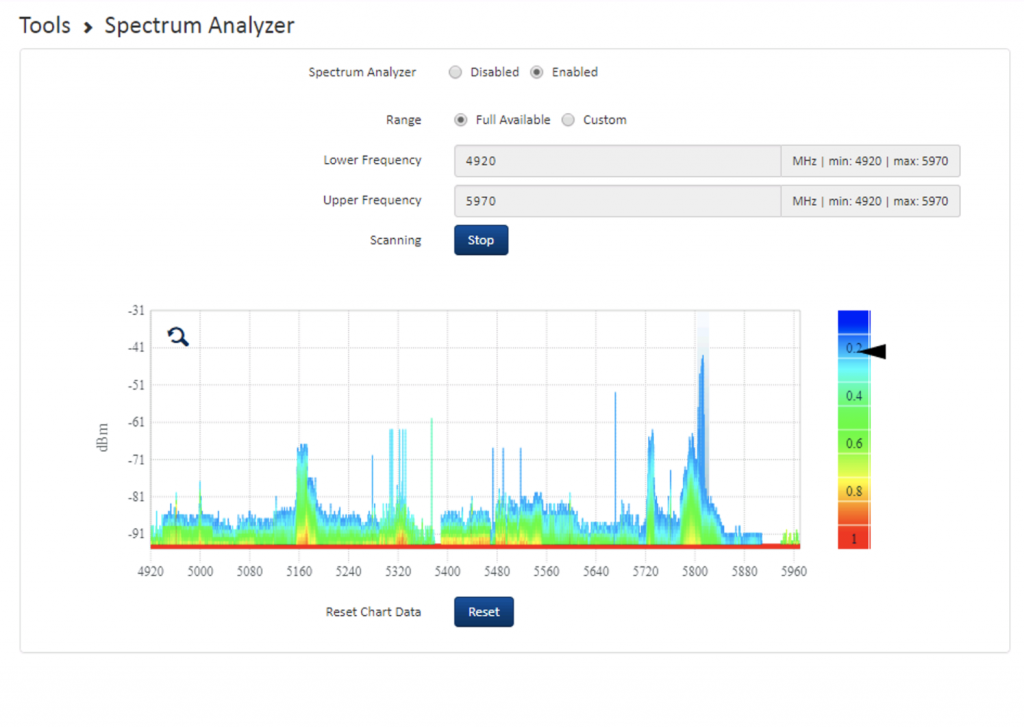Choose the Custom range option
The image size is (1024, 728).
(568, 120)
